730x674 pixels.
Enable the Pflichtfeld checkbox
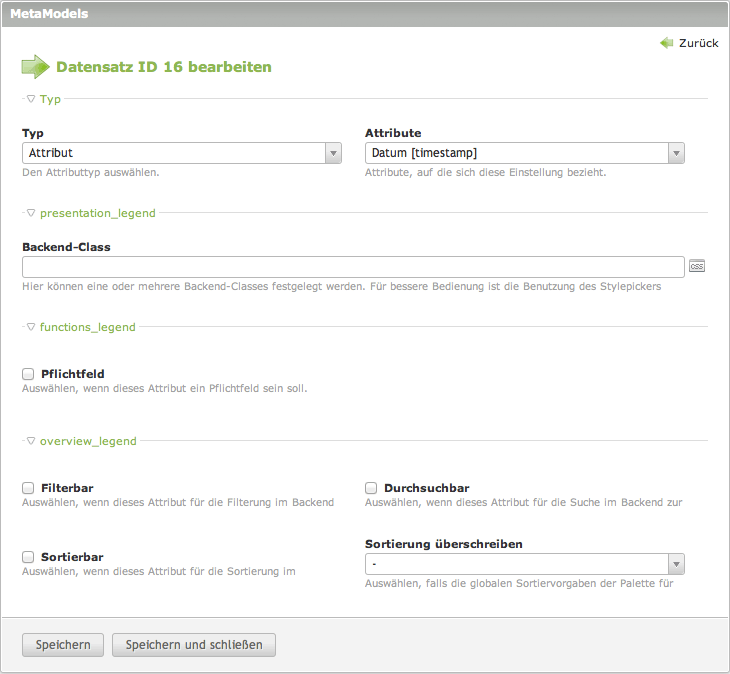28,374
